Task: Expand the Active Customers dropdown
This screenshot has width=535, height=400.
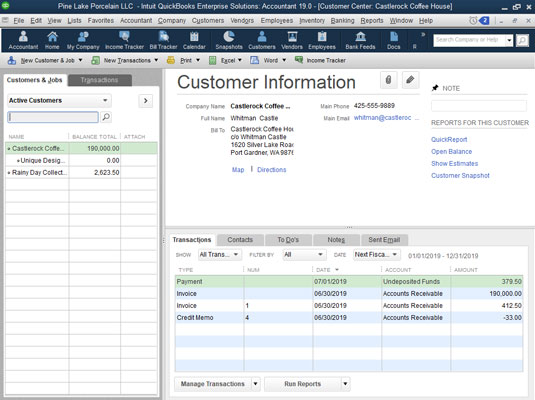Action: pos(59,100)
